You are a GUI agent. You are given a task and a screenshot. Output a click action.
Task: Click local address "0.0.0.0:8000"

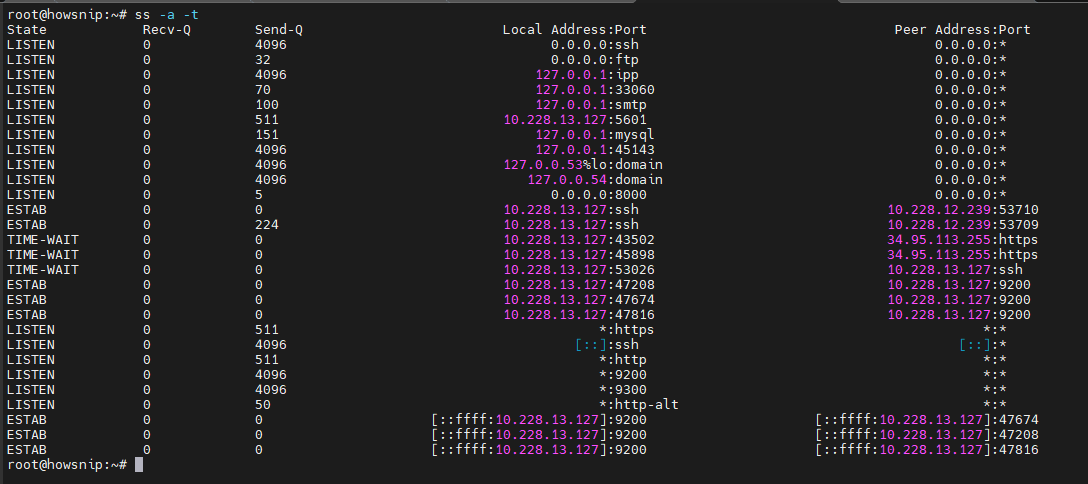[599, 195]
